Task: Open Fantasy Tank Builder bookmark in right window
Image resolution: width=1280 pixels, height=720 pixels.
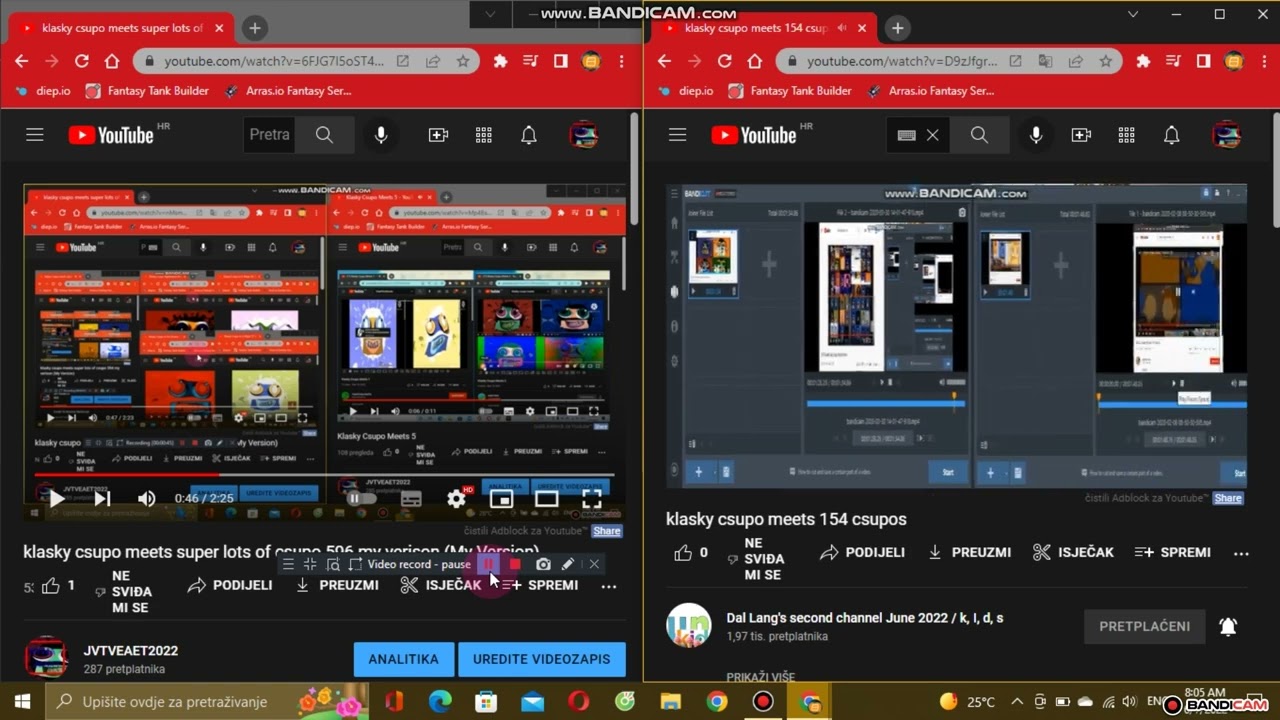Action: [790, 91]
